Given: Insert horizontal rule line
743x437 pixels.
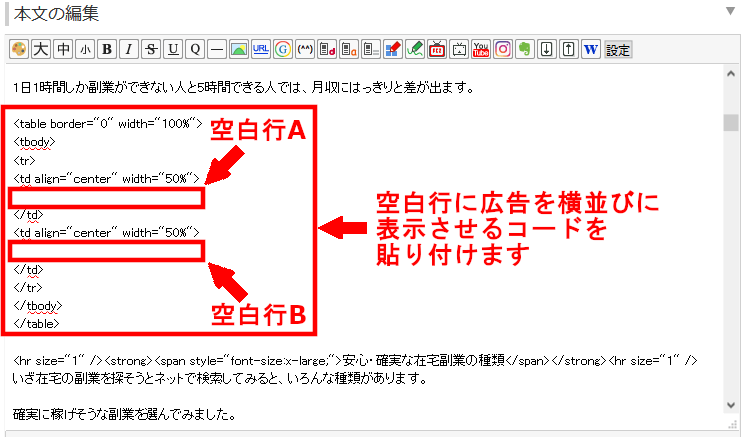Looking at the screenshot, I should click(x=217, y=49).
